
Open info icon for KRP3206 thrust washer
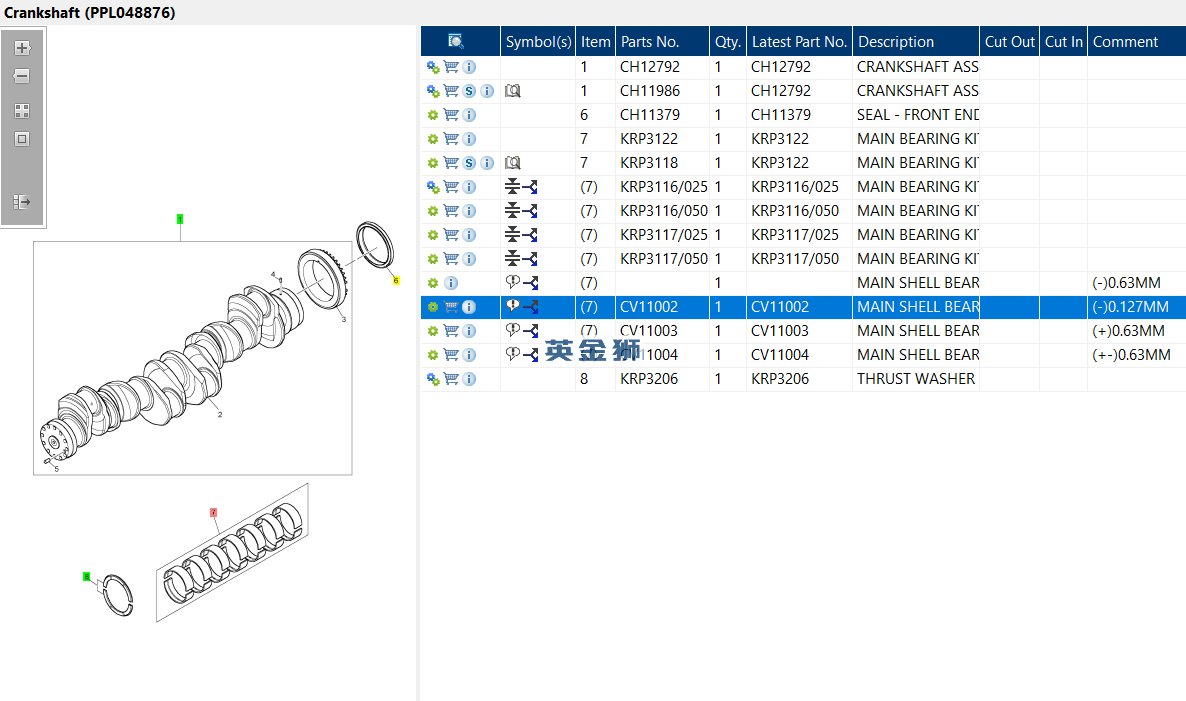(x=469, y=379)
